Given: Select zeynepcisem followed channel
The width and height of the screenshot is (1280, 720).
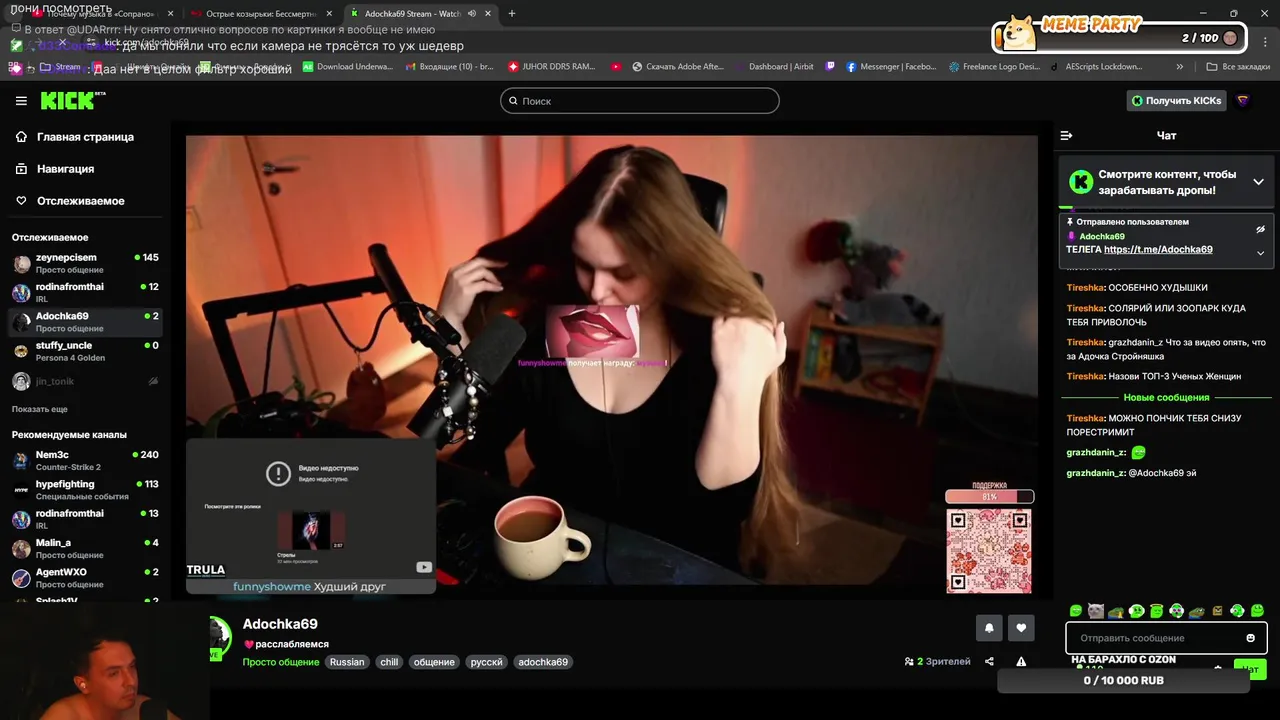Looking at the screenshot, I should click(x=85, y=263).
